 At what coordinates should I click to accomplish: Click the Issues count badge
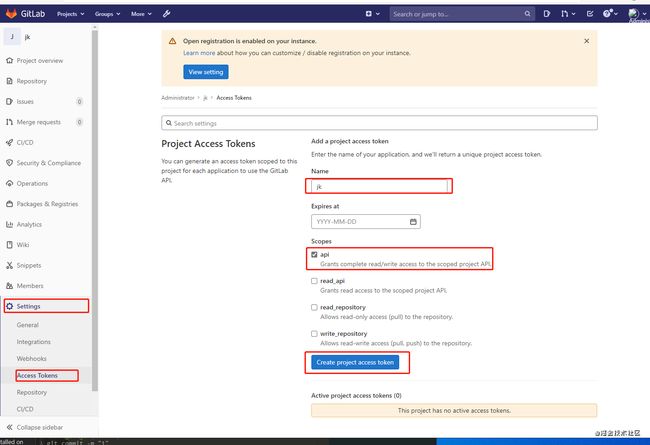coord(80,101)
